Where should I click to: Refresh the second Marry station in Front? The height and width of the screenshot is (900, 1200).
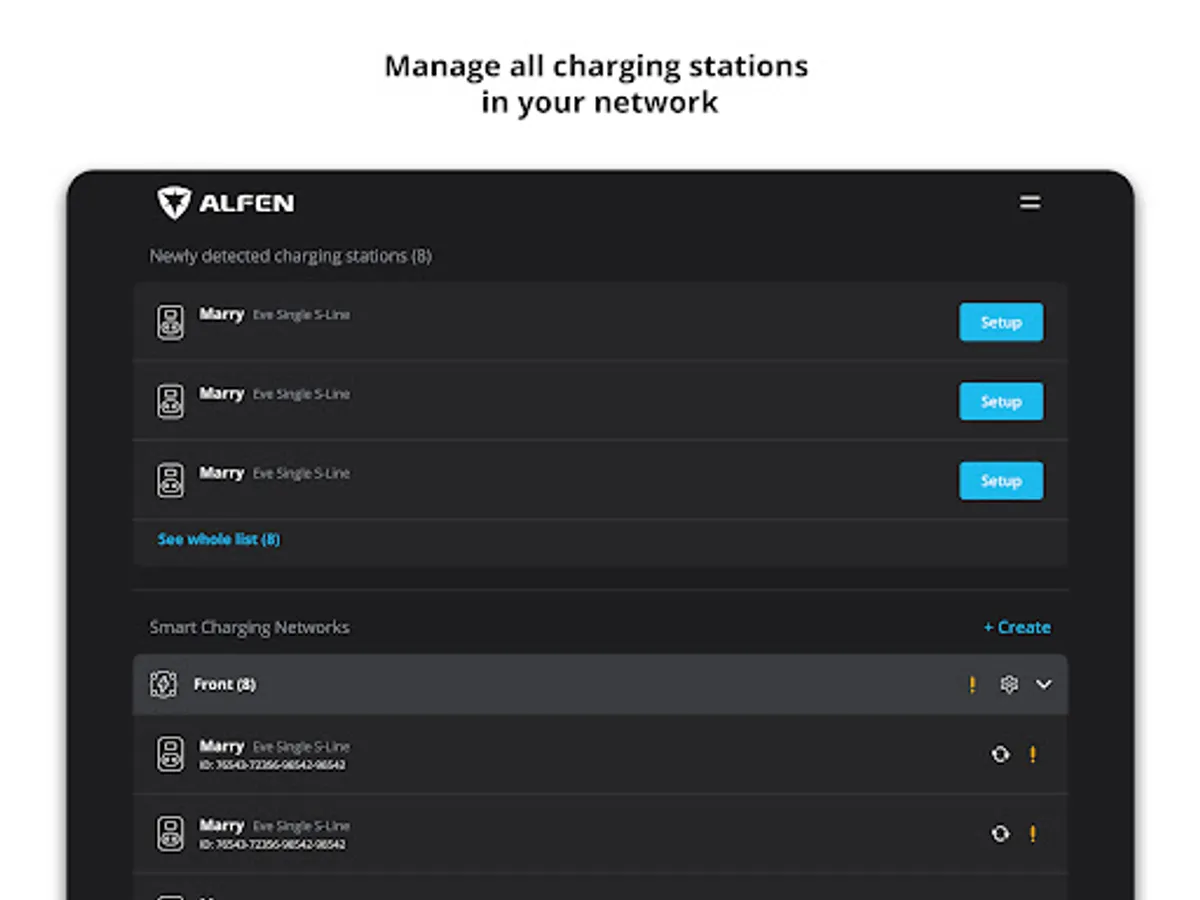coord(1000,834)
